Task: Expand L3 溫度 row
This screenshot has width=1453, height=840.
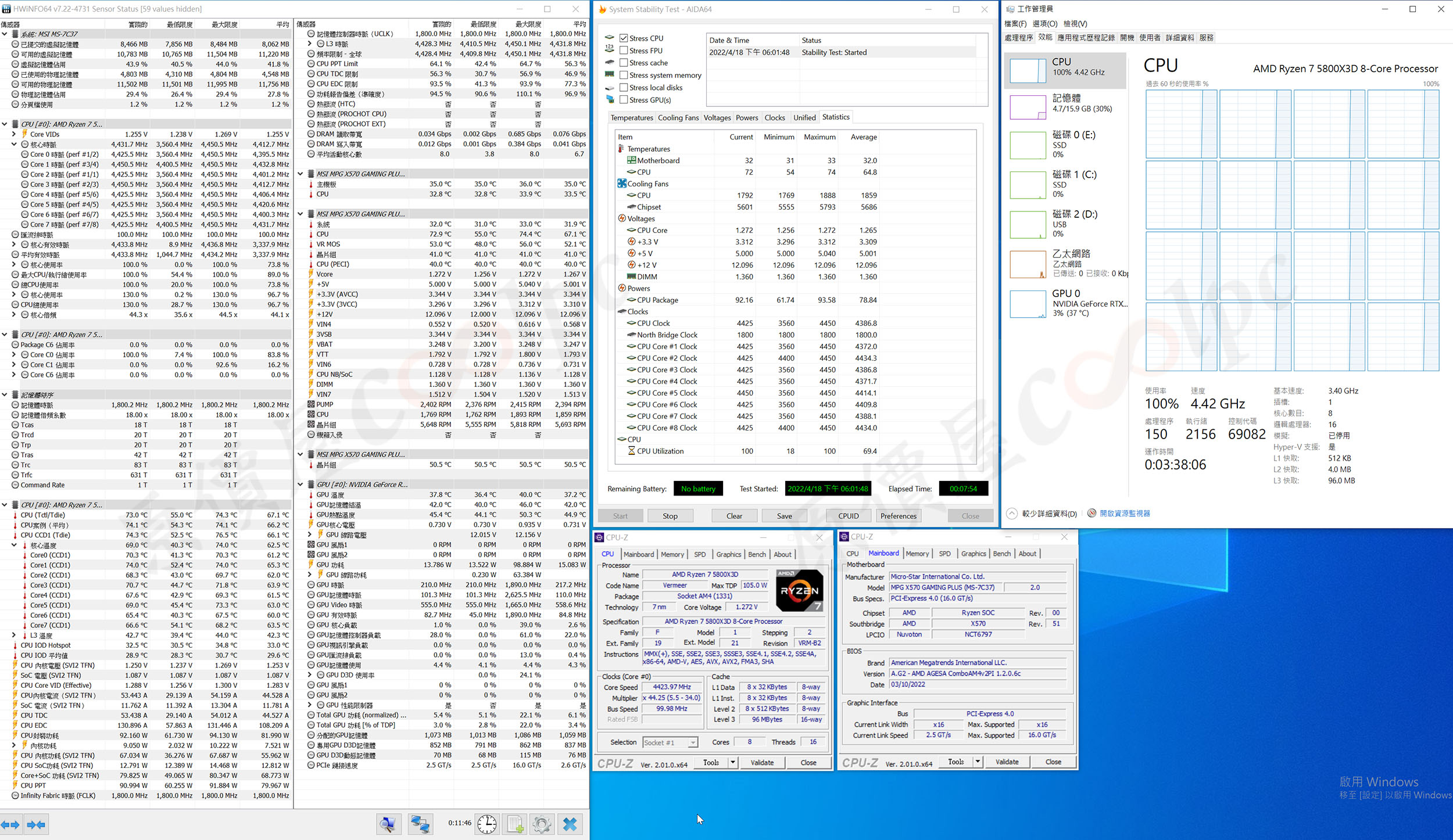Action: point(14,636)
